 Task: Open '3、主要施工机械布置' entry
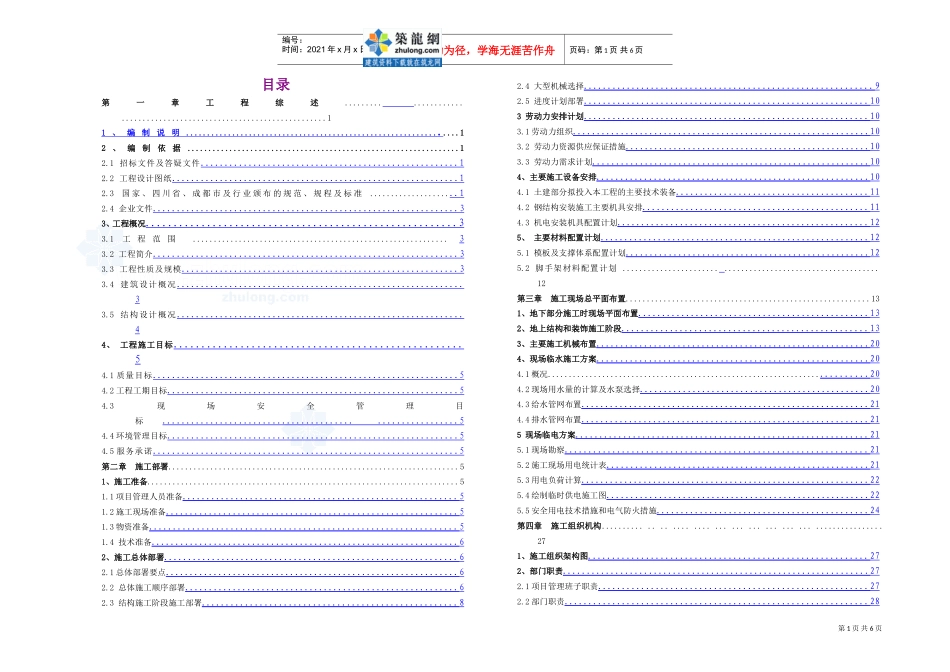click(698, 344)
